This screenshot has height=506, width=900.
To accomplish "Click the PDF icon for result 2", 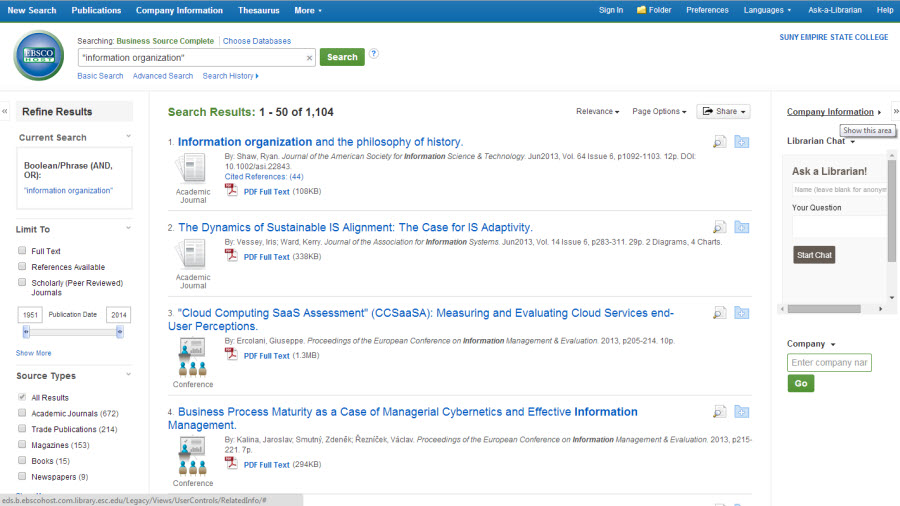I will pyautogui.click(x=231, y=255).
